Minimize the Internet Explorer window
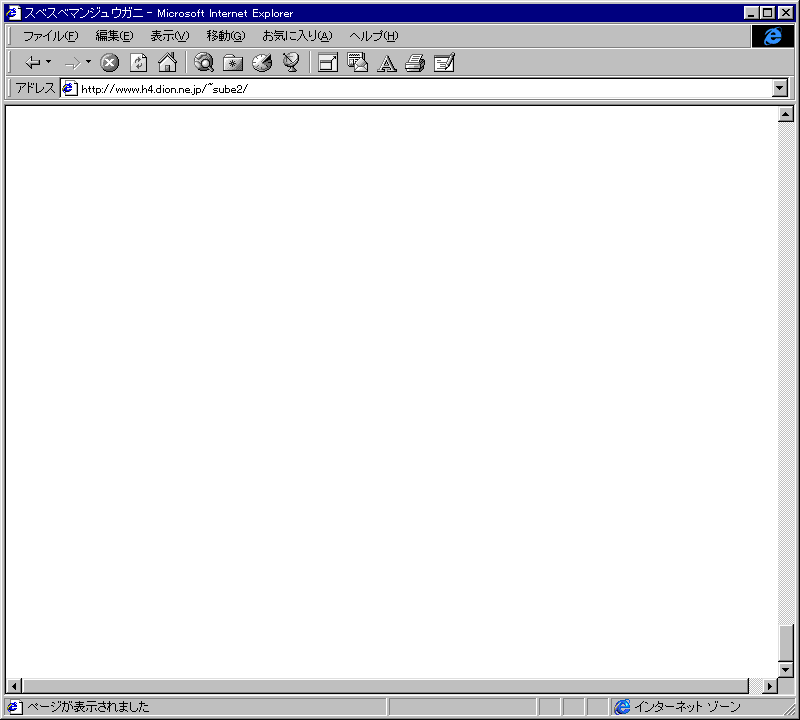This screenshot has width=800, height=720. [x=751, y=13]
